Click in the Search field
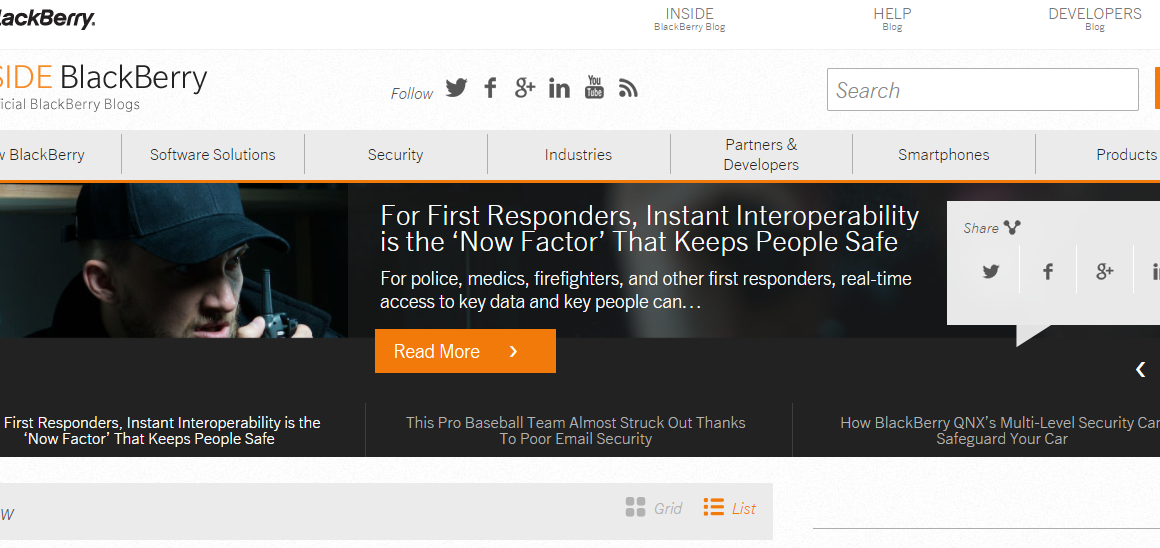 982,90
